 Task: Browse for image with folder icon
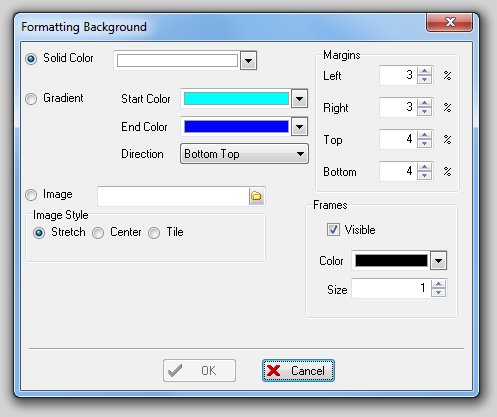(x=256, y=196)
